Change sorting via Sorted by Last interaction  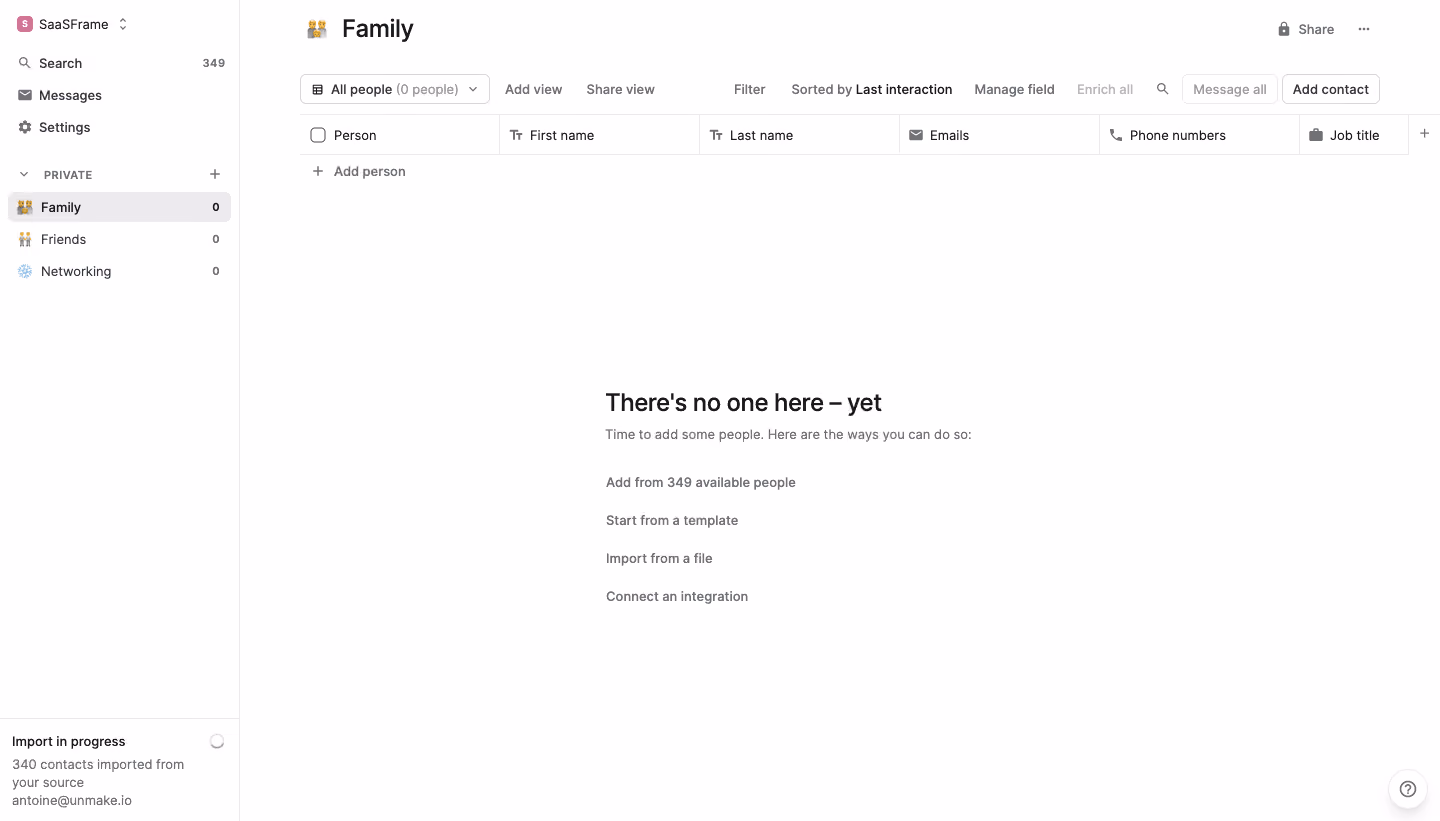[871, 89]
